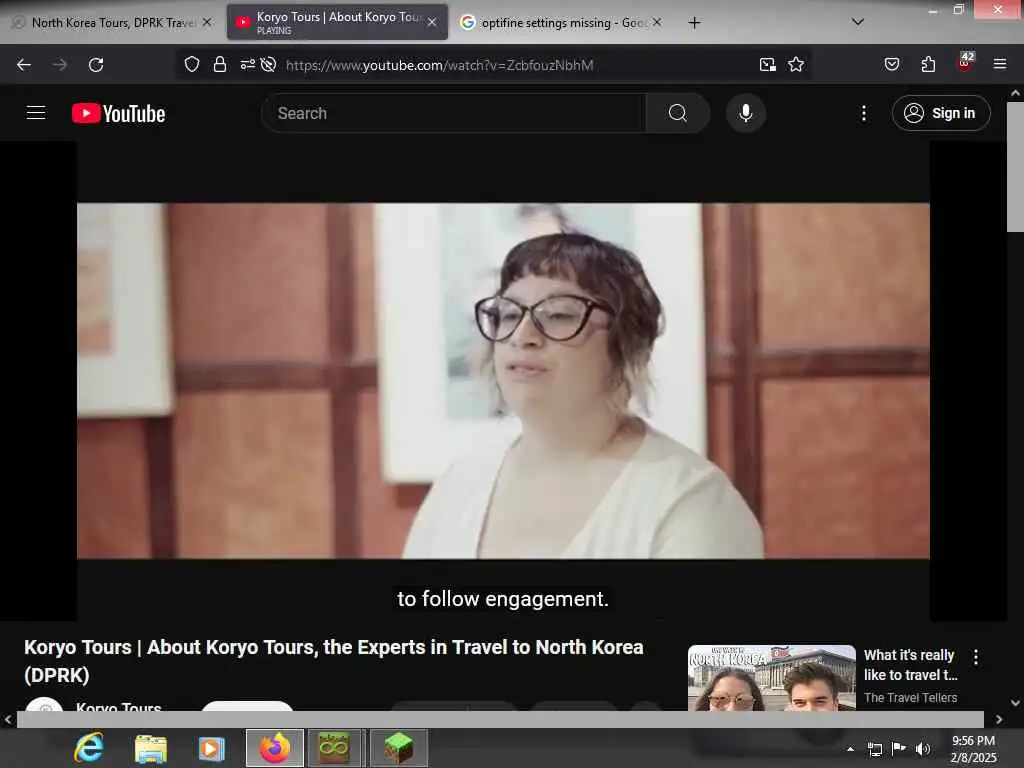Open The Travel Tellers channel link

pos(910,697)
